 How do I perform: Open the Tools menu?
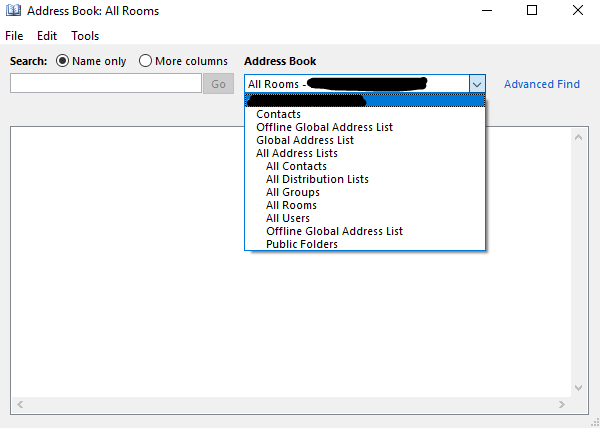pos(85,36)
